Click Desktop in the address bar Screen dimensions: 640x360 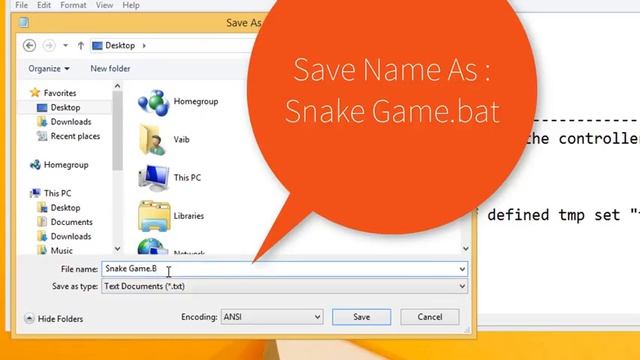(120, 45)
